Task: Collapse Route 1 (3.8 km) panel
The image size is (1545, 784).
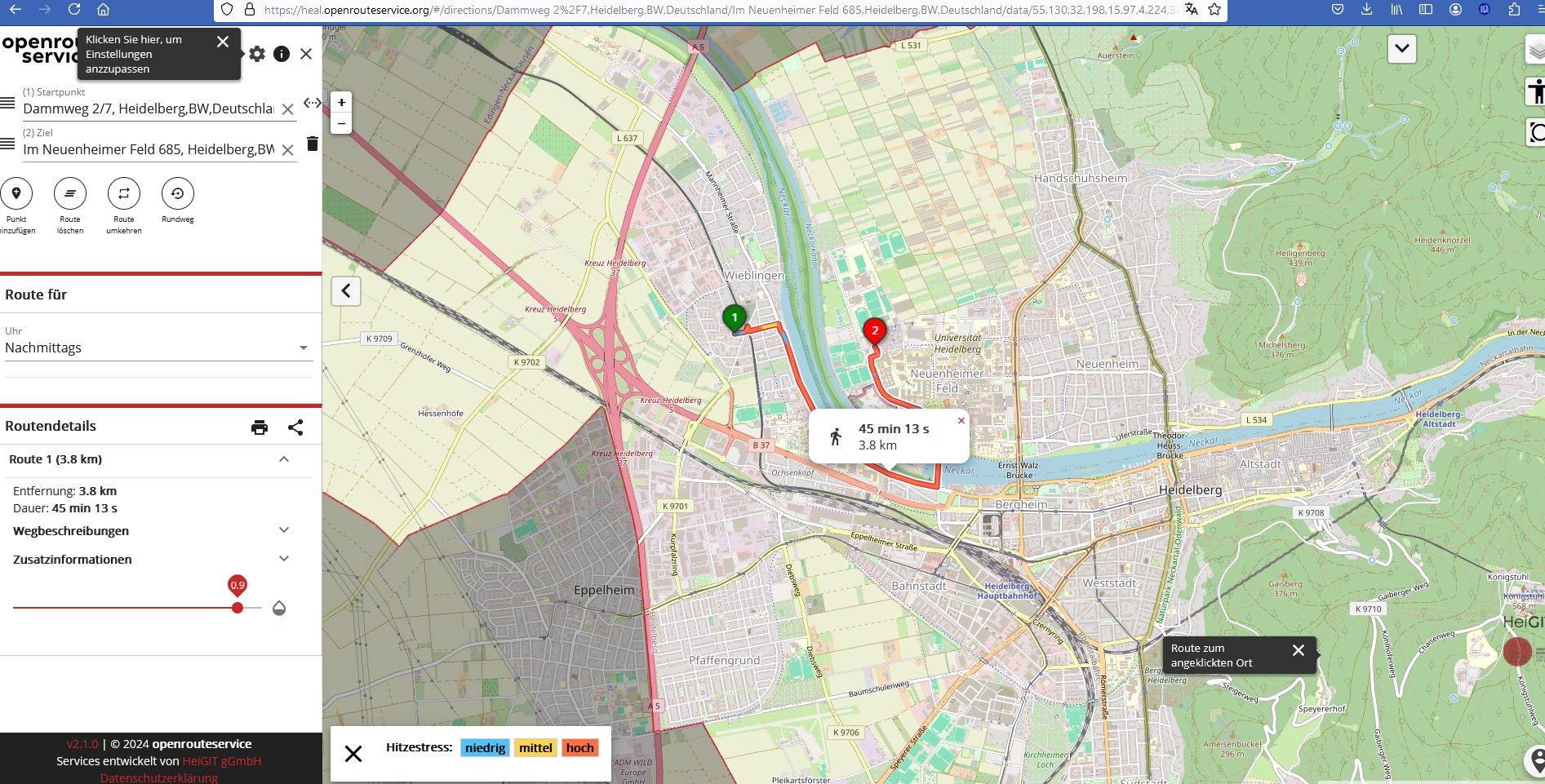Action: click(284, 459)
